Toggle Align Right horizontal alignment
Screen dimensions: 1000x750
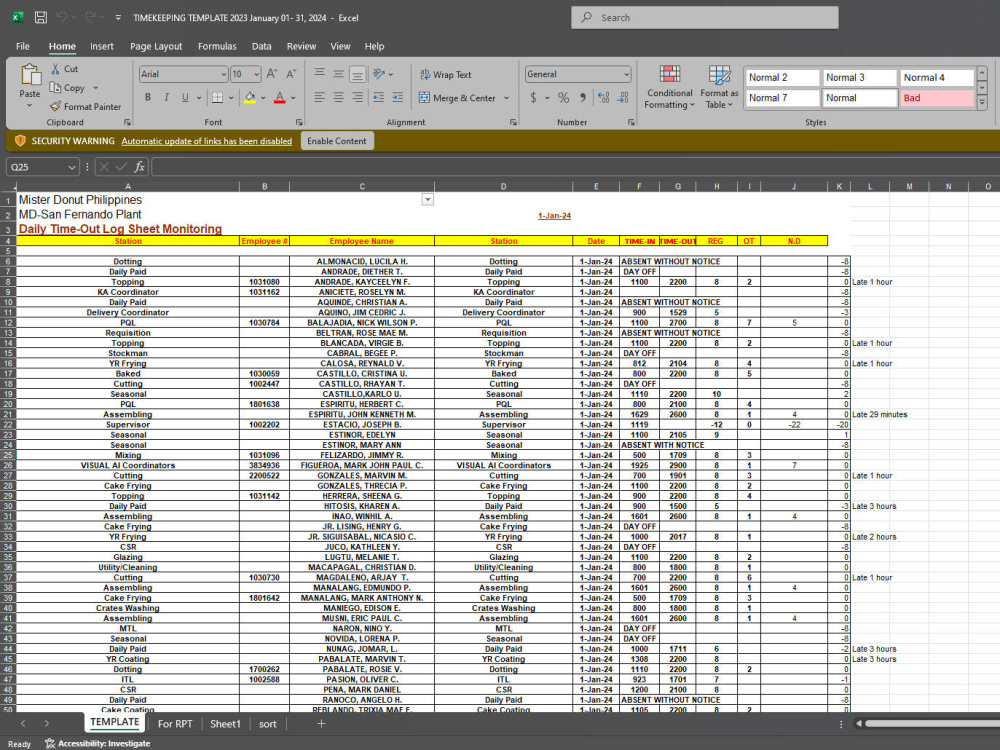pyautogui.click(x=358, y=98)
